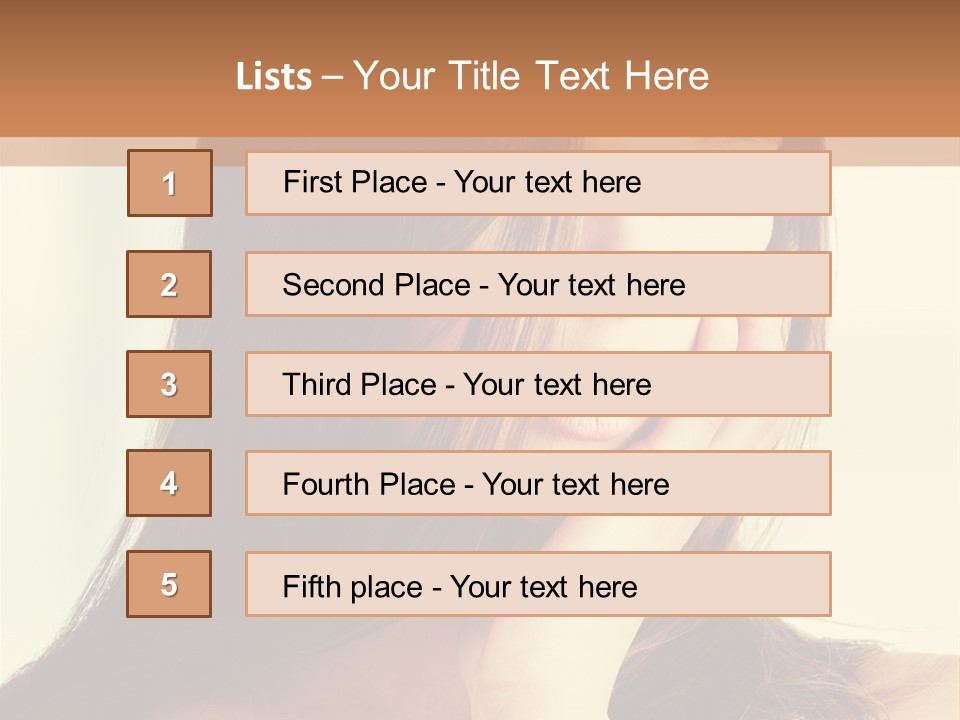Screen dimensions: 960x720
Task: Click the word 'Third' in the list
Action: click(316, 385)
